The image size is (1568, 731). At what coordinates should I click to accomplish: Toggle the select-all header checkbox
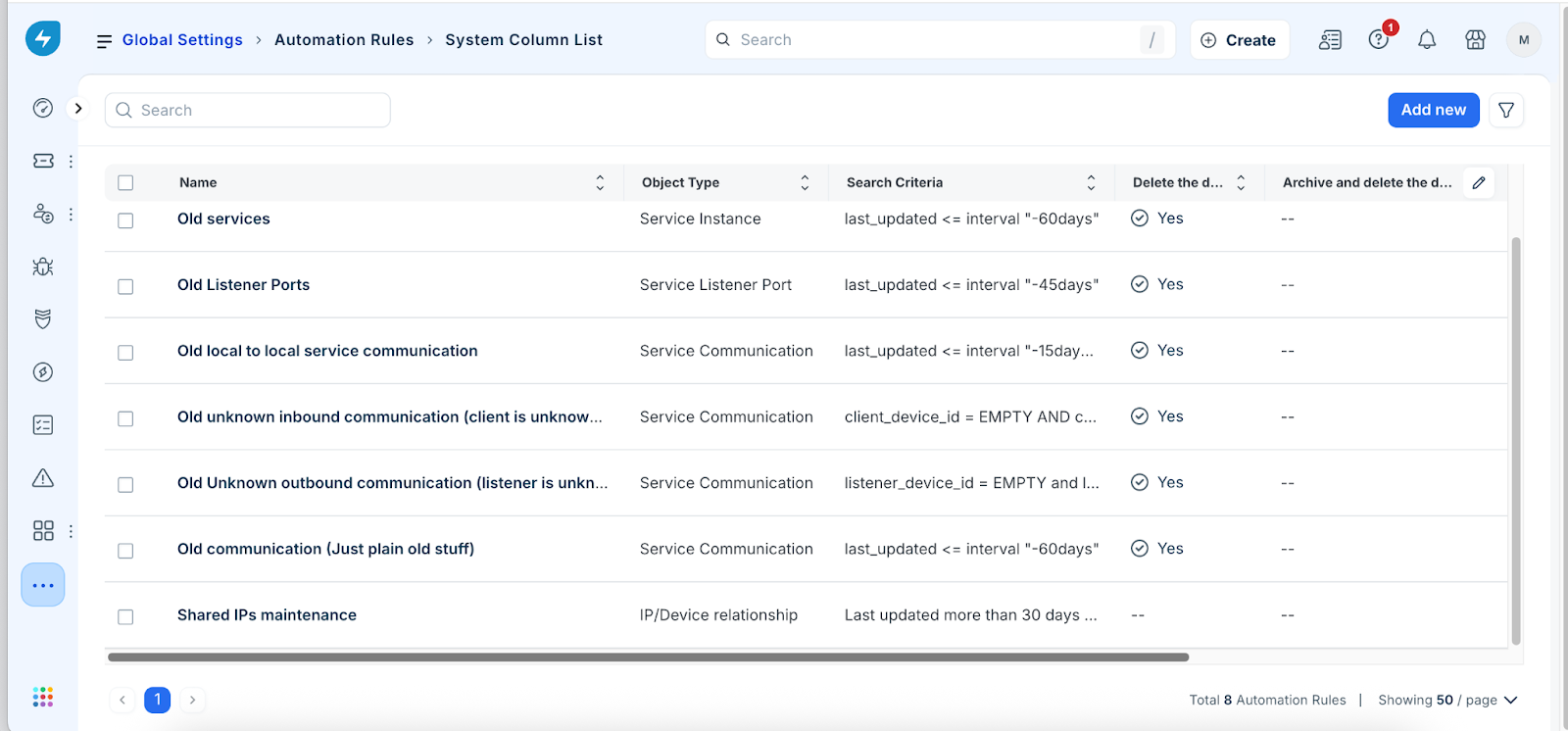[x=125, y=182]
